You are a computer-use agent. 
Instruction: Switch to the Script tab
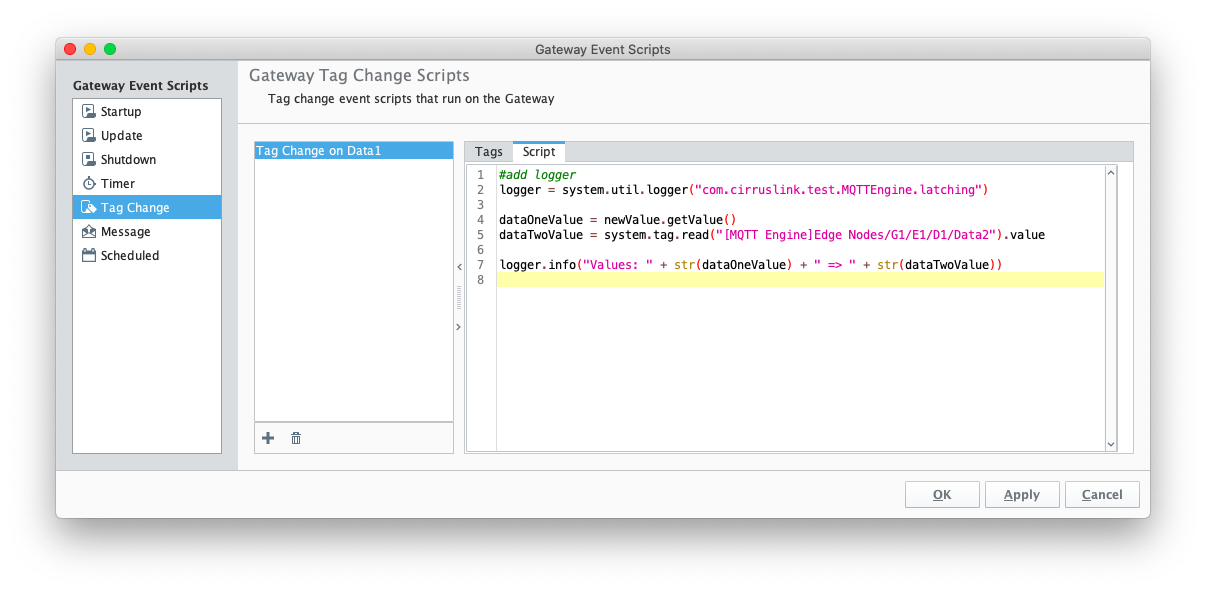[x=539, y=152]
